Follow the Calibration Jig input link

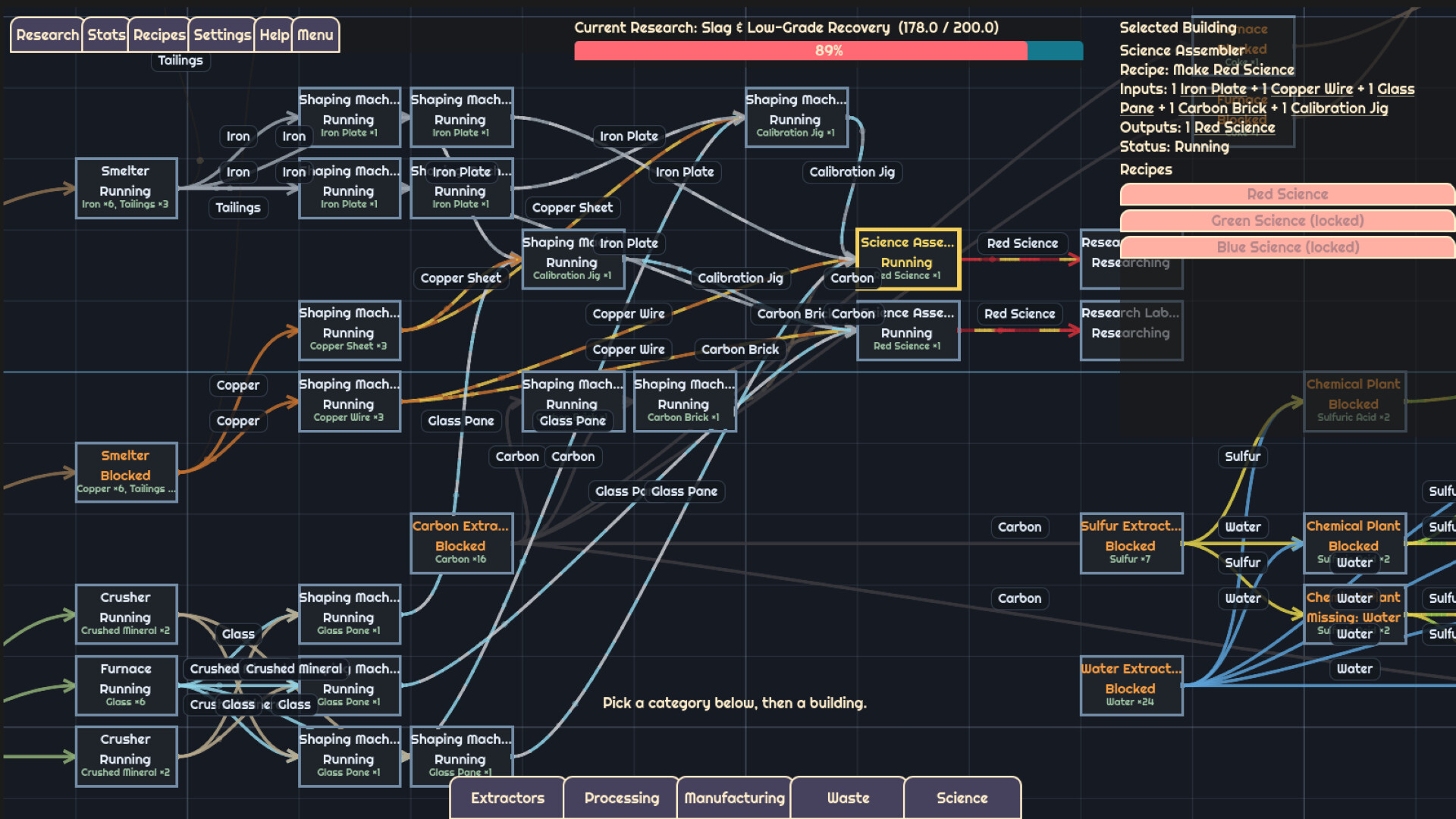1339,108
